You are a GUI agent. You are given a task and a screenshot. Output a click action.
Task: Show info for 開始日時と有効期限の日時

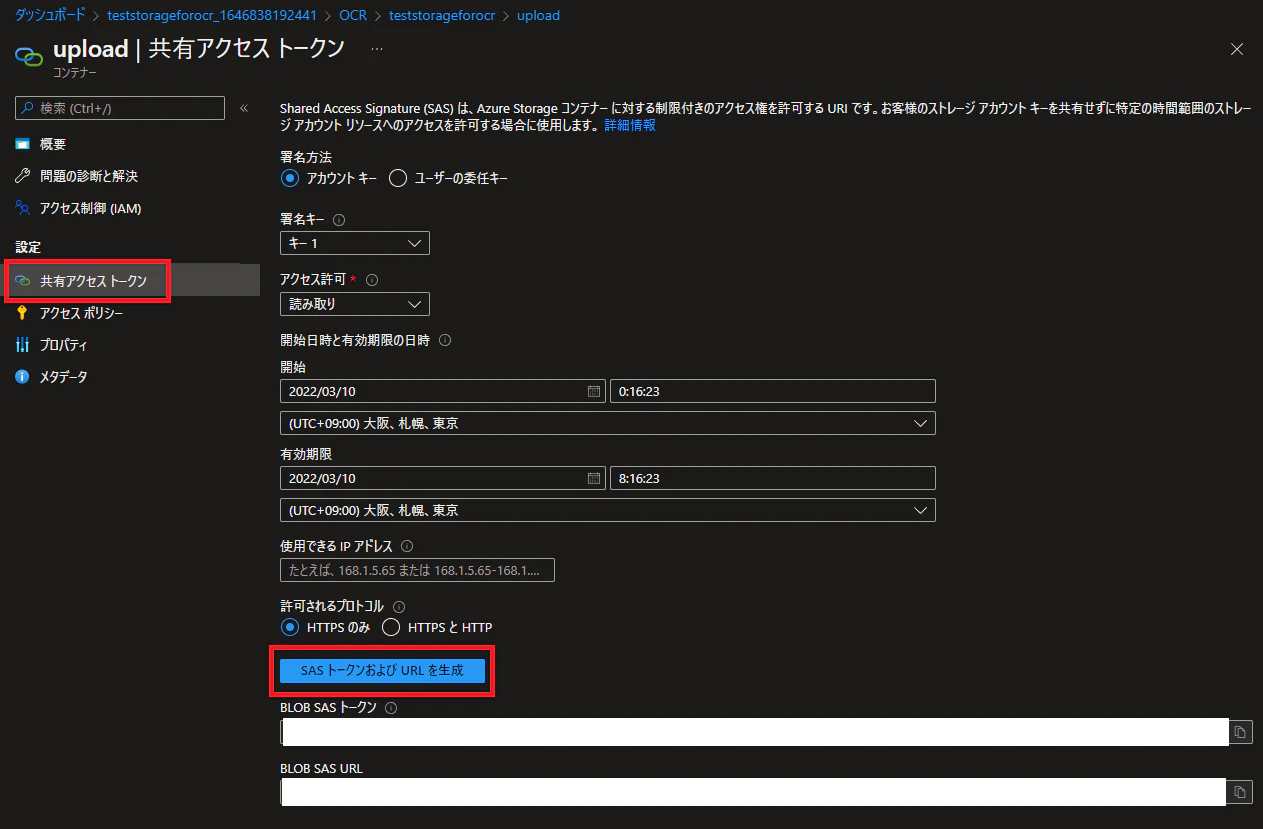(x=445, y=341)
